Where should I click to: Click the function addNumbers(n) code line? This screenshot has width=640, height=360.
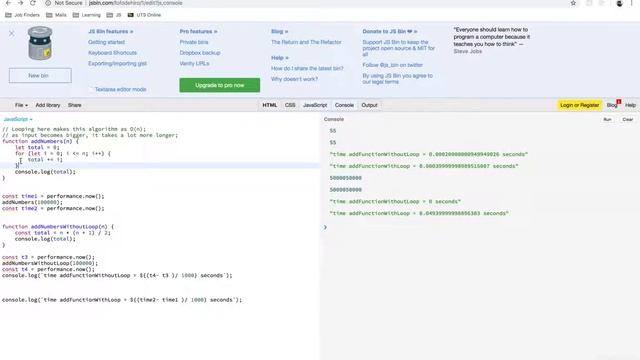(40, 141)
